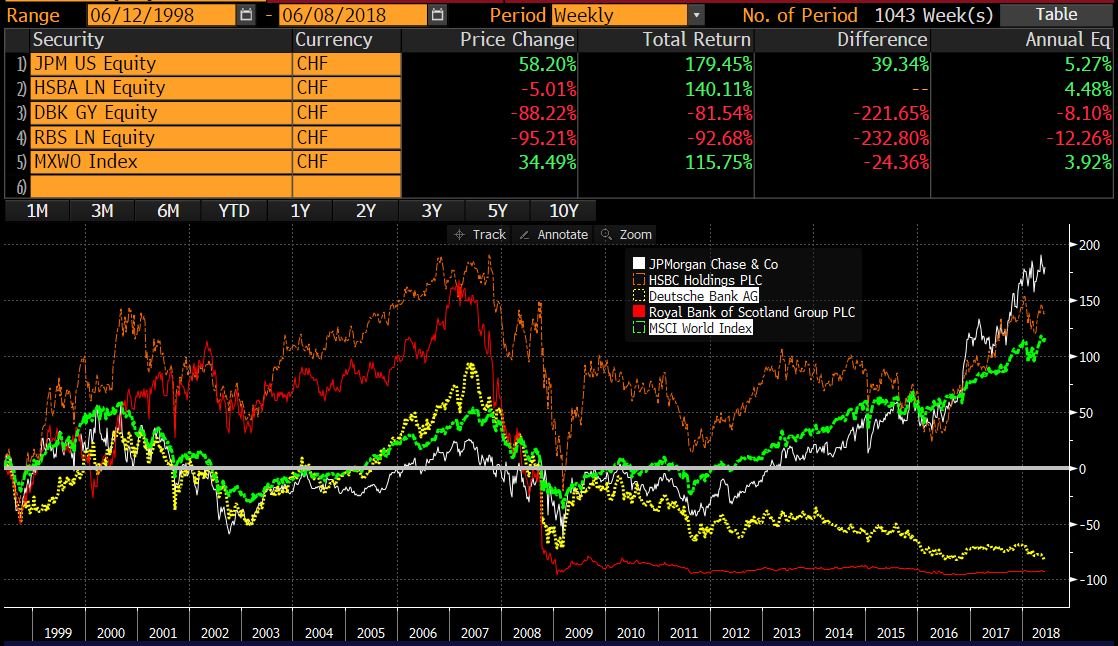This screenshot has height=646, width=1118.
Task: Select the YTD time range tab
Action: pyautogui.click(x=234, y=211)
